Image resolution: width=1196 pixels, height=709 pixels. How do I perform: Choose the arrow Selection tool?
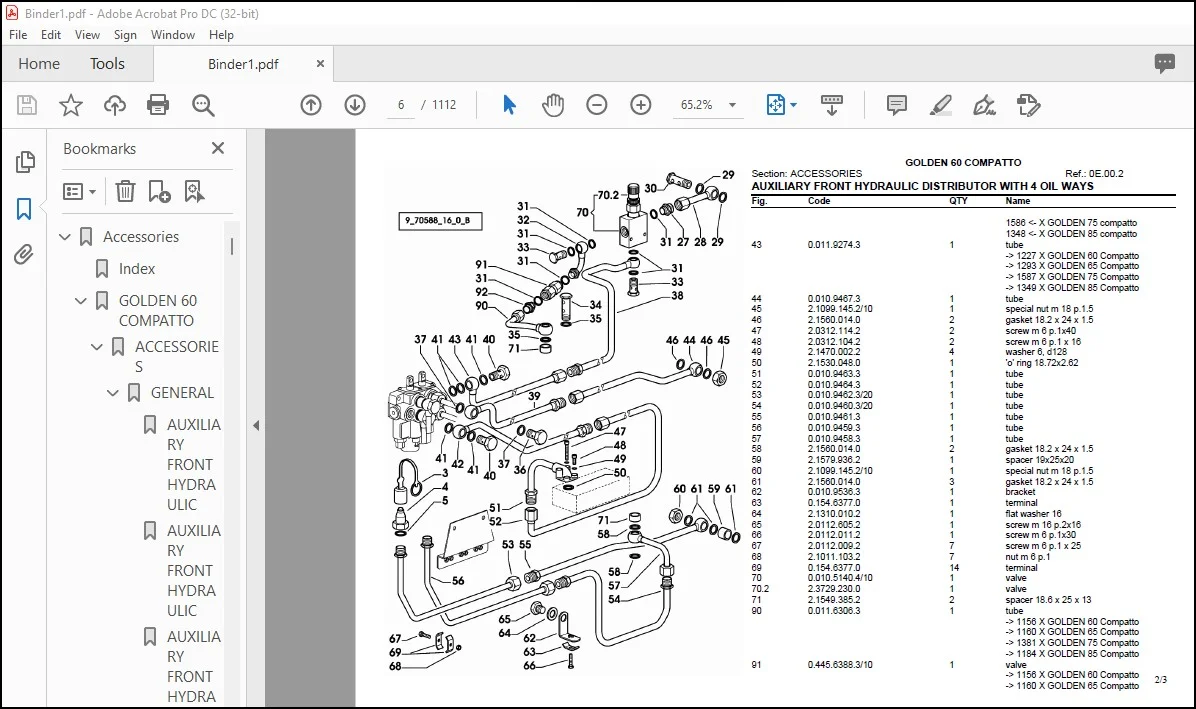pos(509,104)
